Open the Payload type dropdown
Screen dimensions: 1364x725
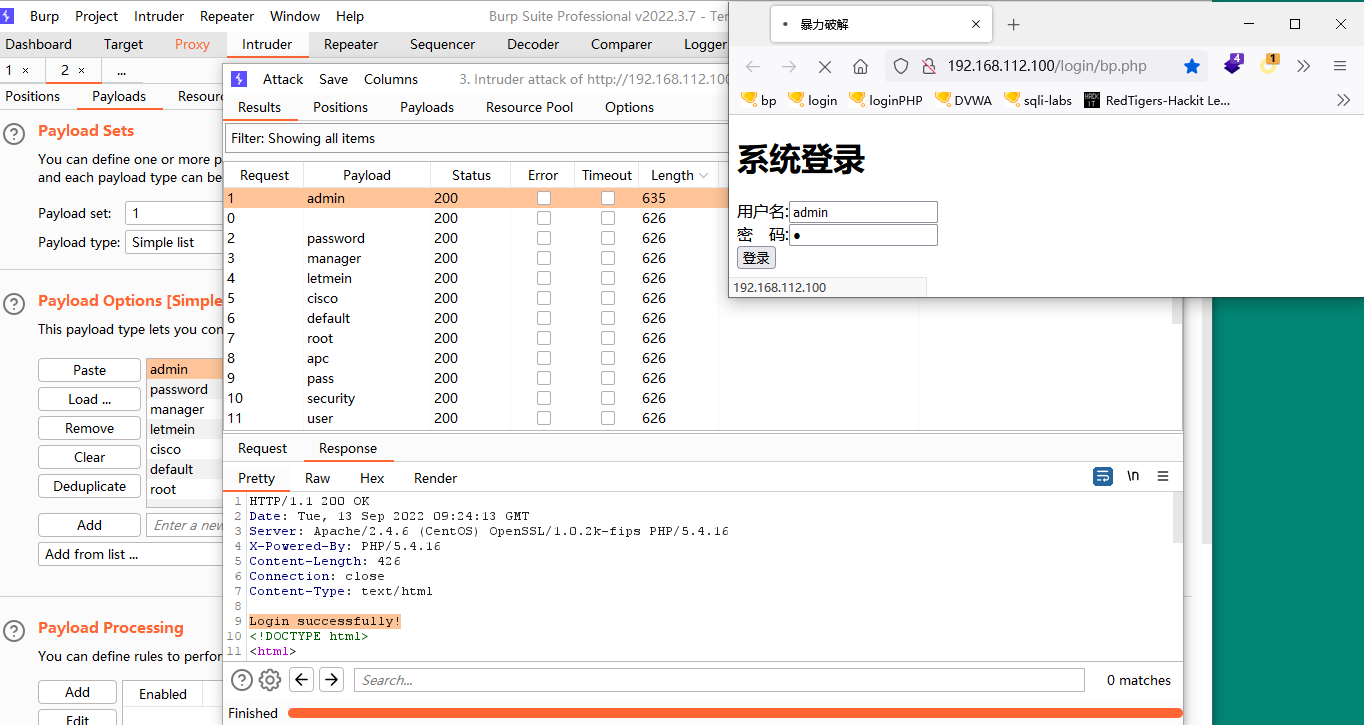[175, 242]
